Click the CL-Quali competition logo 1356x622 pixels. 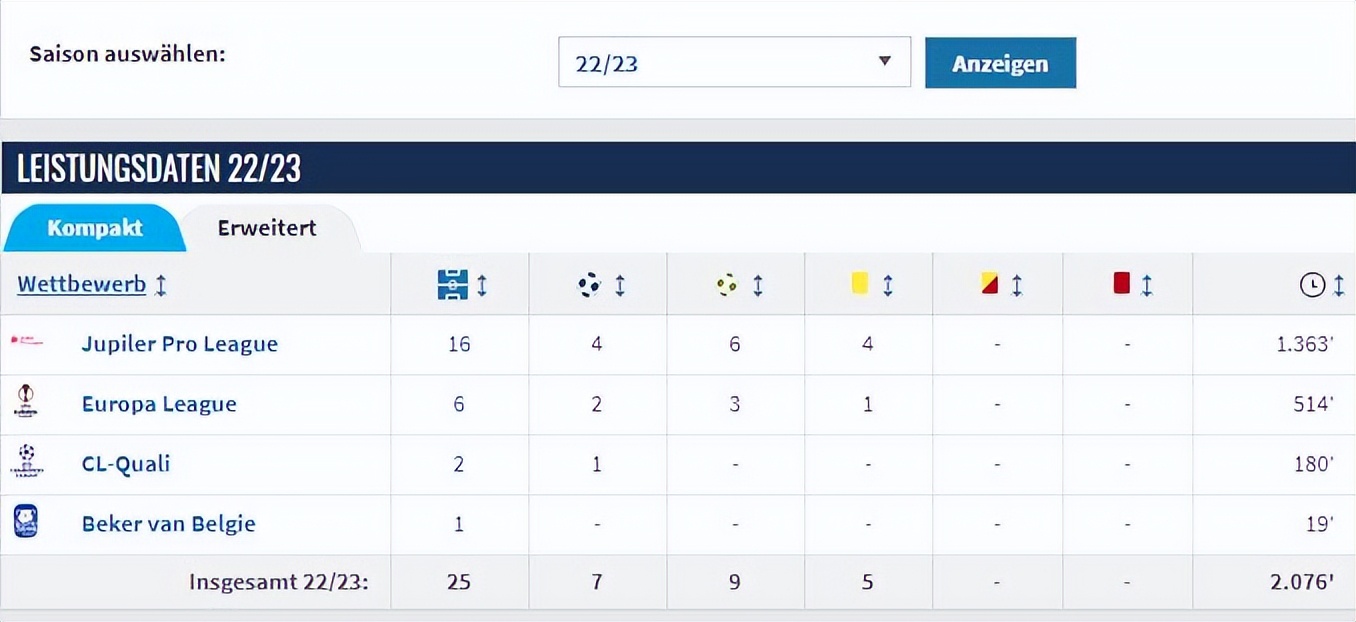(x=26, y=462)
